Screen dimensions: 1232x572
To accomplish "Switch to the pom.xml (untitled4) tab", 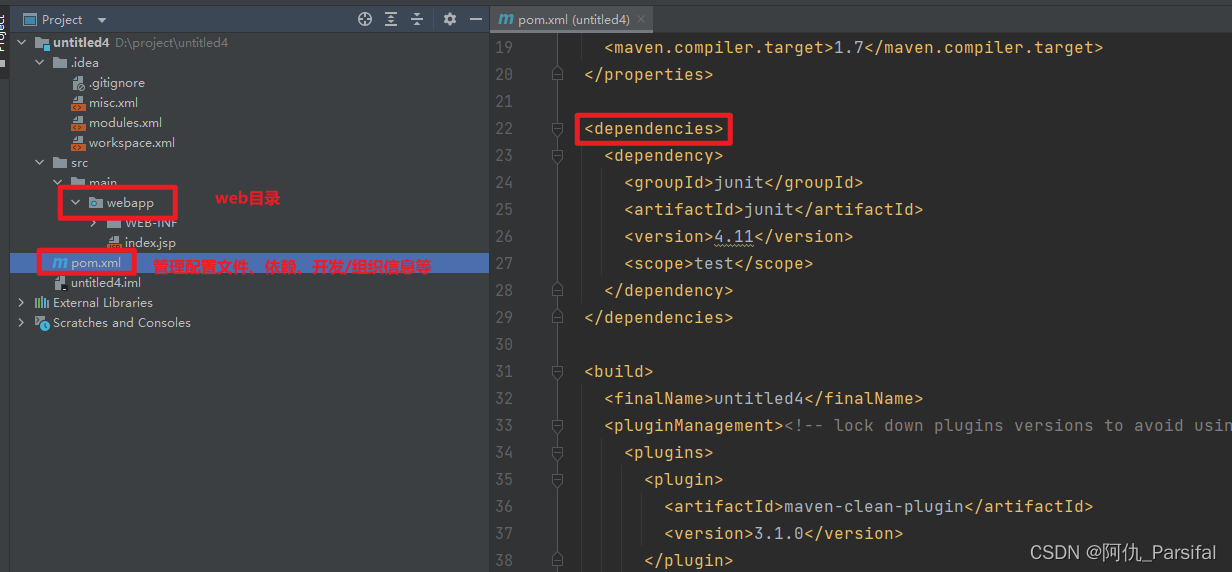I will (573, 19).
